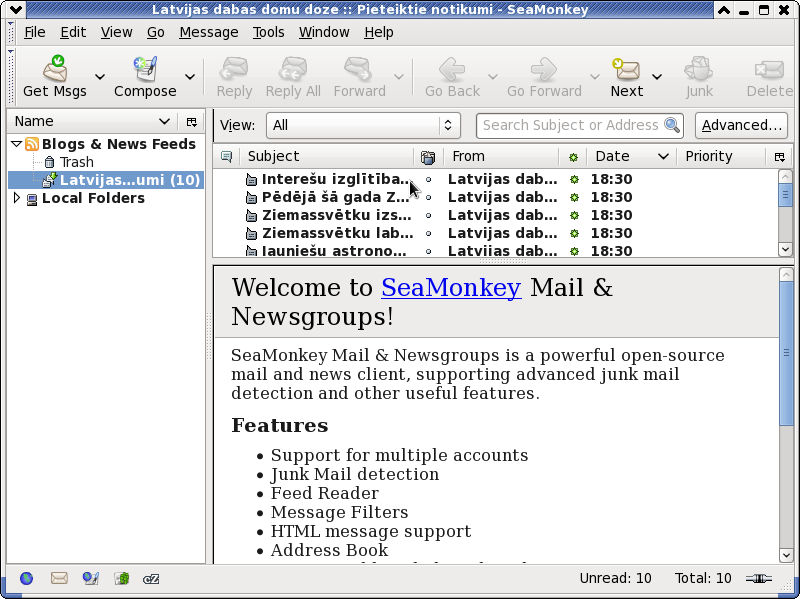Screen dimensions: 800x599
Task: Expand Local Folders tree
Action: point(16,197)
